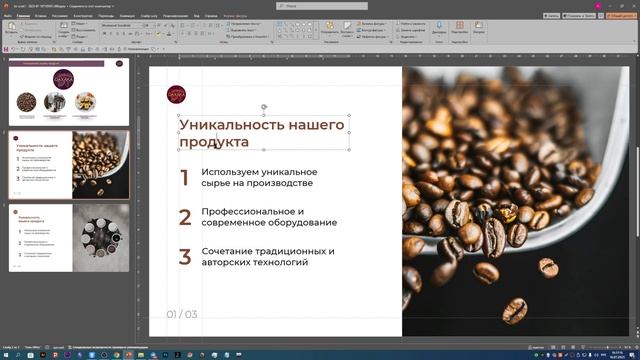The height and width of the screenshot is (360, 640).
Task: Click the Present in Teams button
Action: click(579, 16)
